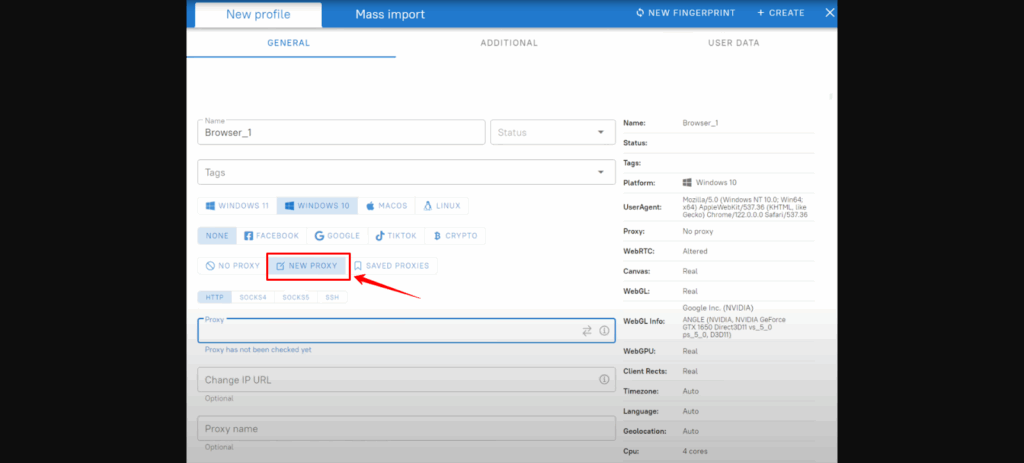
Task: Select SOCKS5 proxy protocol
Action: pos(296,297)
